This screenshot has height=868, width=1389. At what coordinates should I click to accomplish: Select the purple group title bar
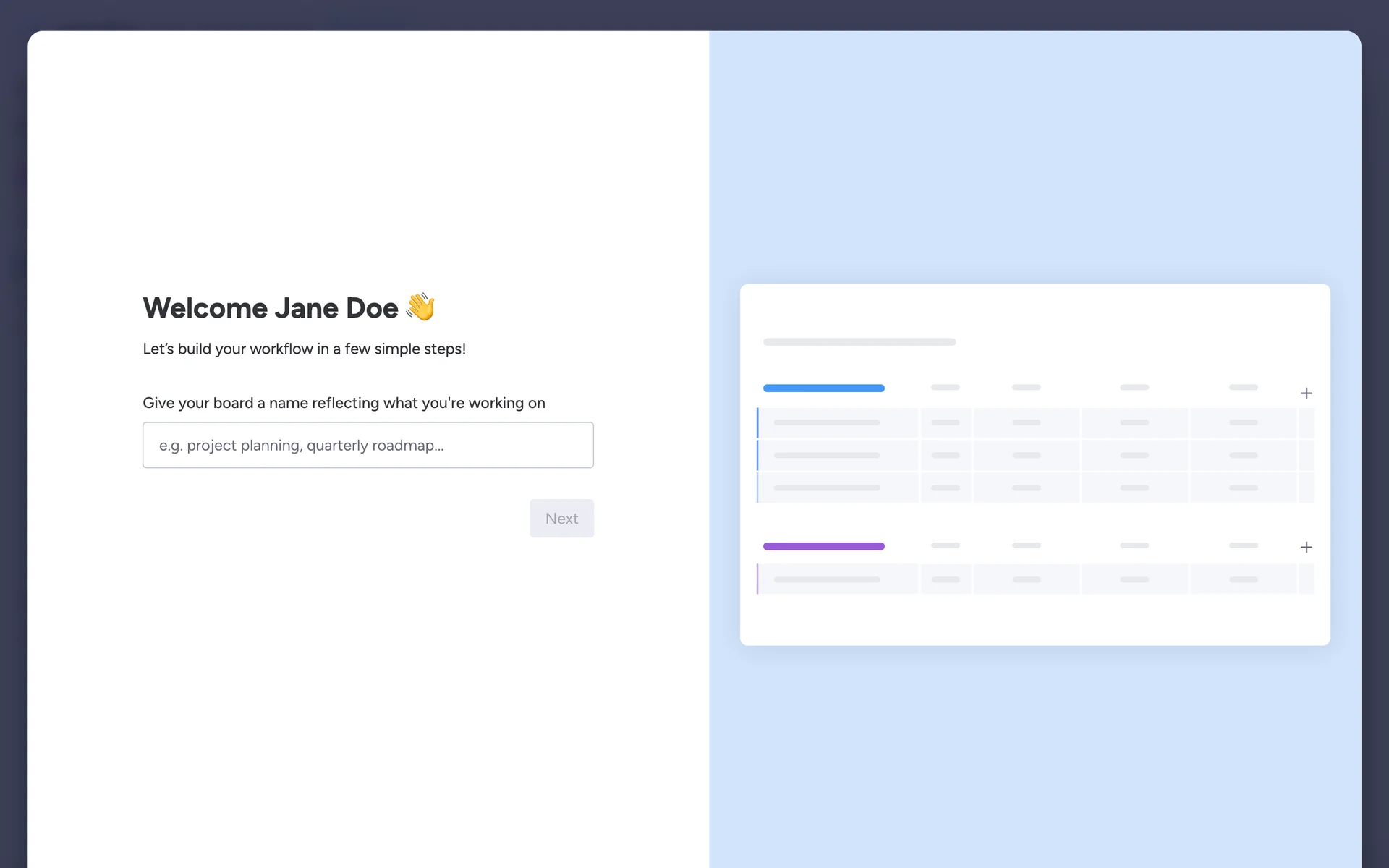click(x=823, y=546)
